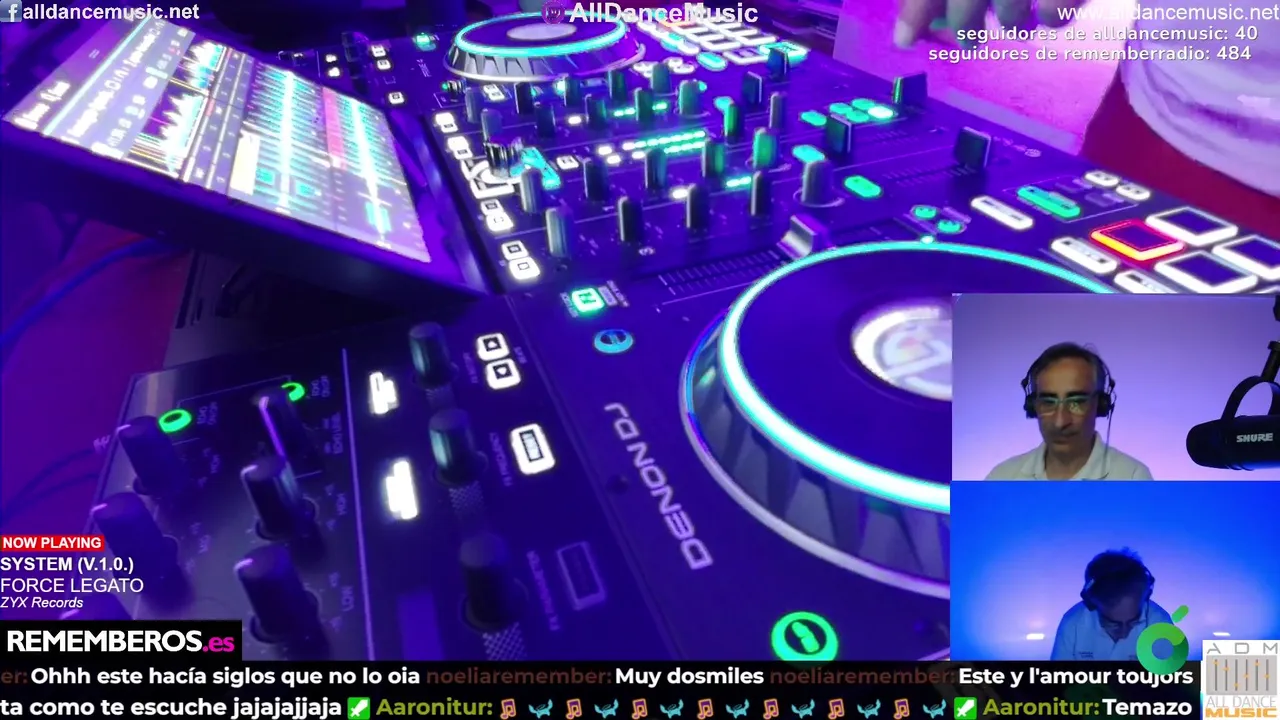This screenshot has height=720, width=1280.
Task: Click the Facebook icon beside alldancemusic.net
Action: click(x=13, y=12)
